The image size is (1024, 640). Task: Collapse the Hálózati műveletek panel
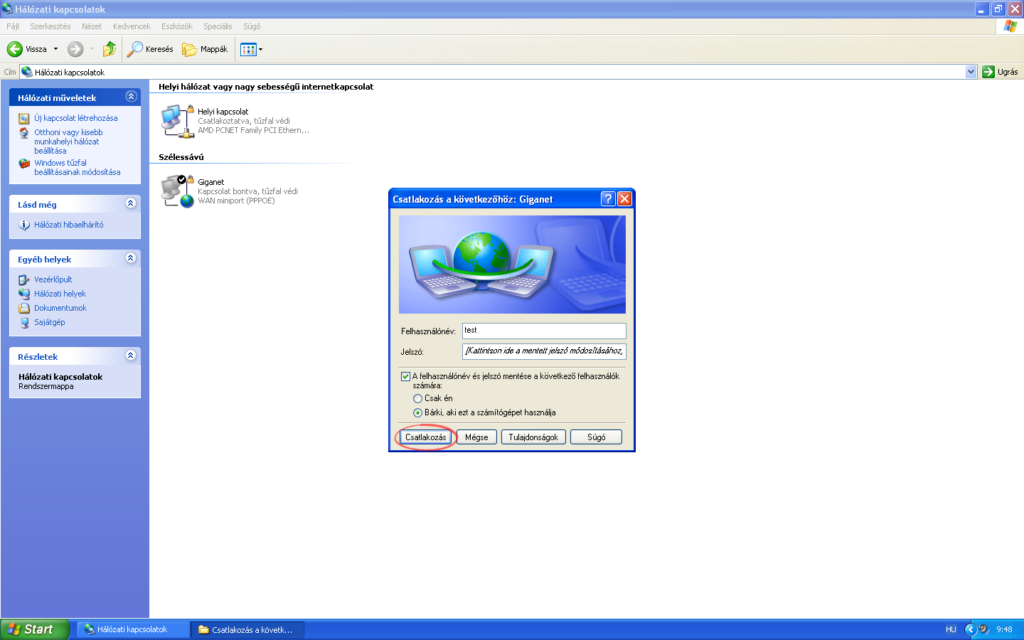(132, 96)
